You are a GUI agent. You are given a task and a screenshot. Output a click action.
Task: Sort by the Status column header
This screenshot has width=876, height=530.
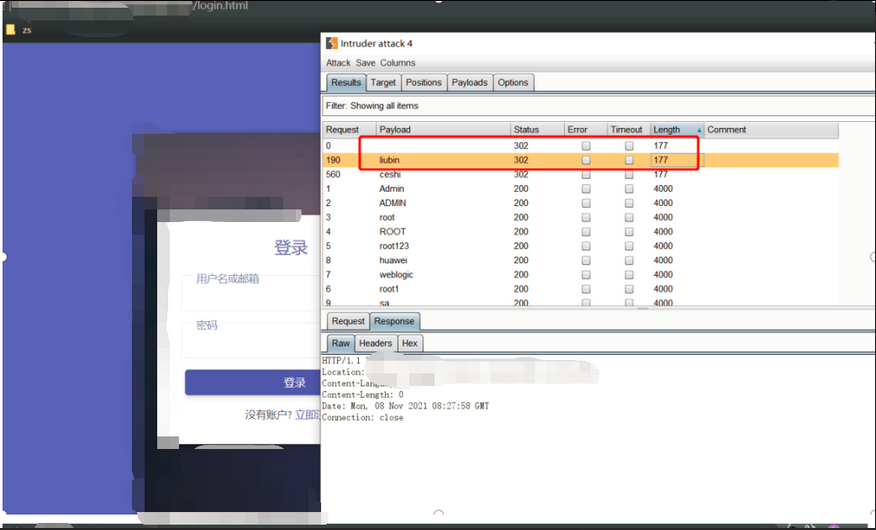(x=537, y=130)
